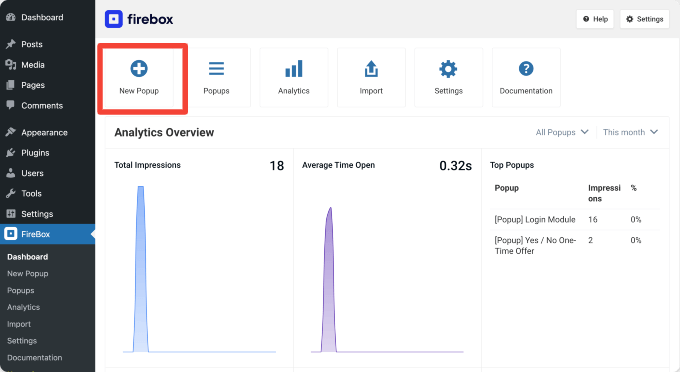
Task: Click the firebox logo icon
Action: [114, 19]
